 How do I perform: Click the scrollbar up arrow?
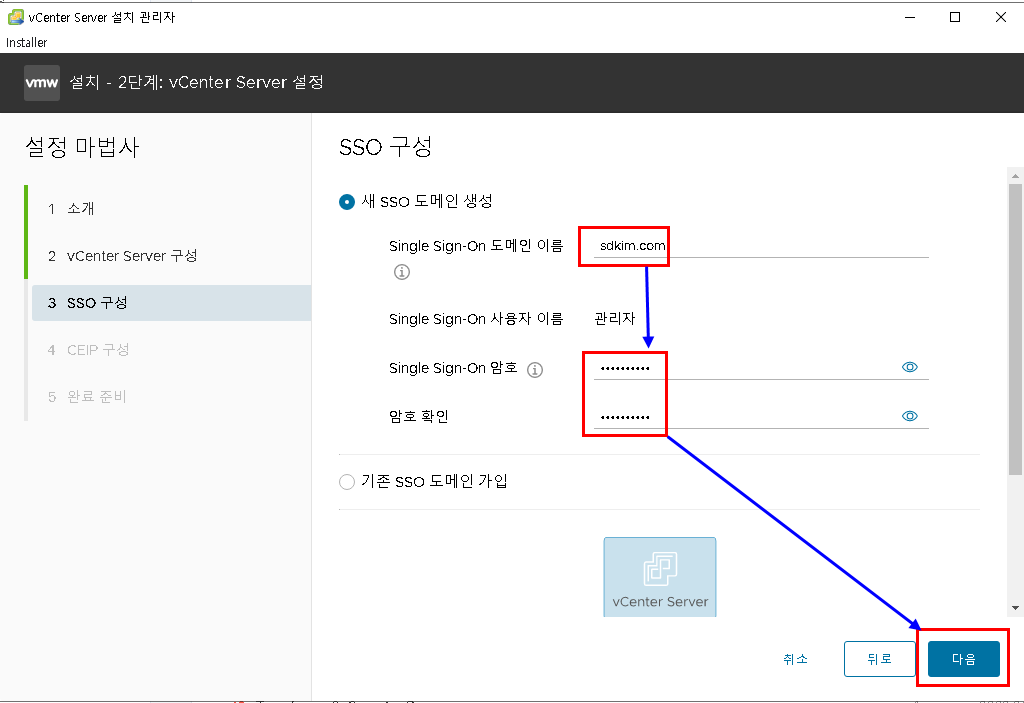[1015, 176]
